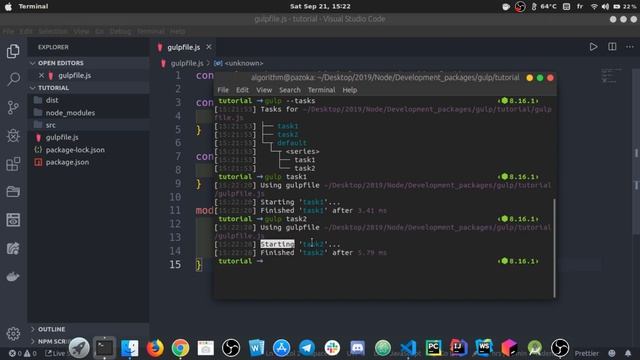The height and width of the screenshot is (360, 640).
Task: Open Visual Studio Code from the dock
Action: (x=408, y=348)
